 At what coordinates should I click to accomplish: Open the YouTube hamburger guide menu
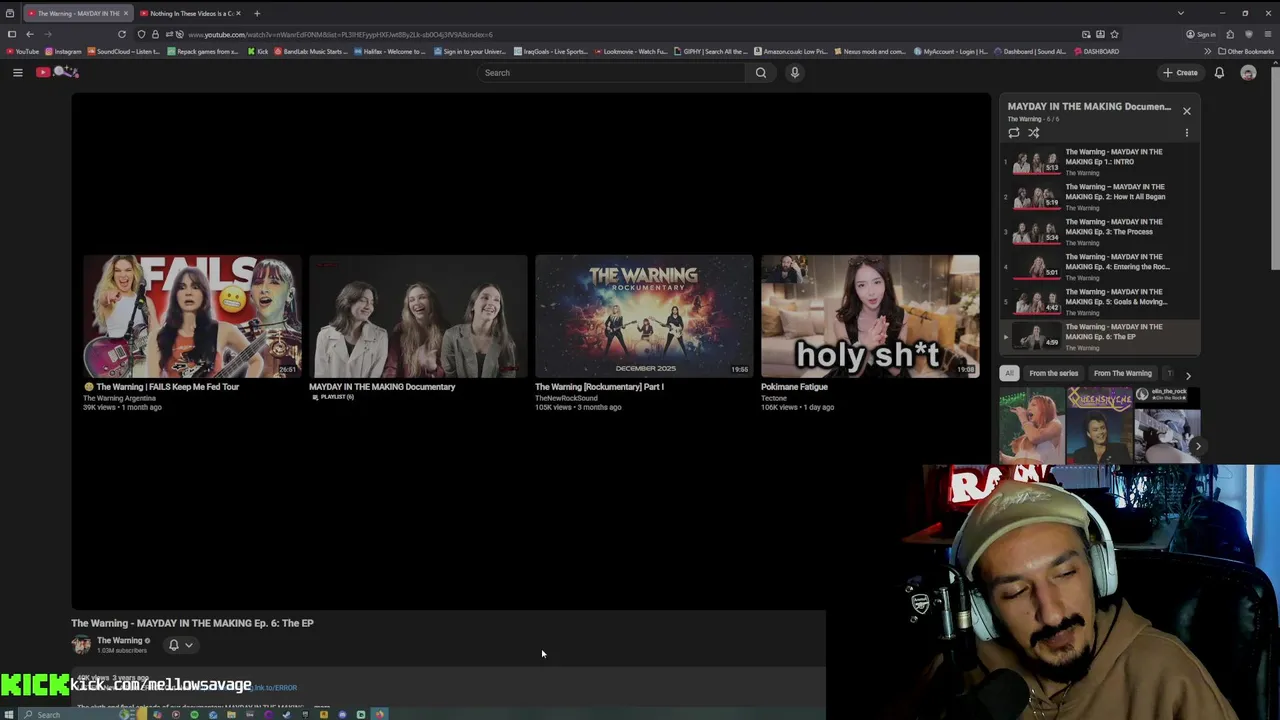17,72
